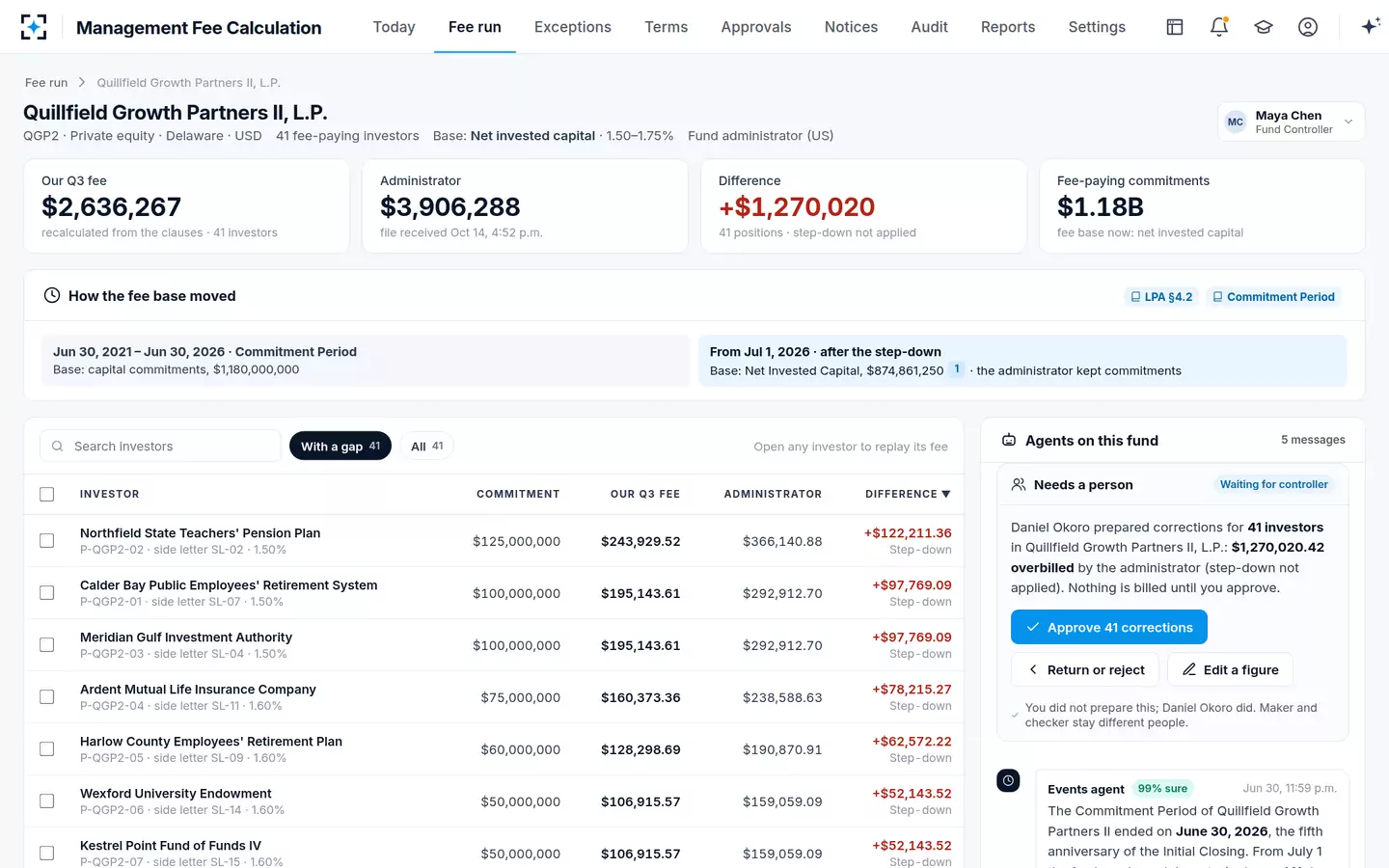Click the footnote 1 marker after $874,861,250
Screen dimensions: 1389x868
click(957, 369)
